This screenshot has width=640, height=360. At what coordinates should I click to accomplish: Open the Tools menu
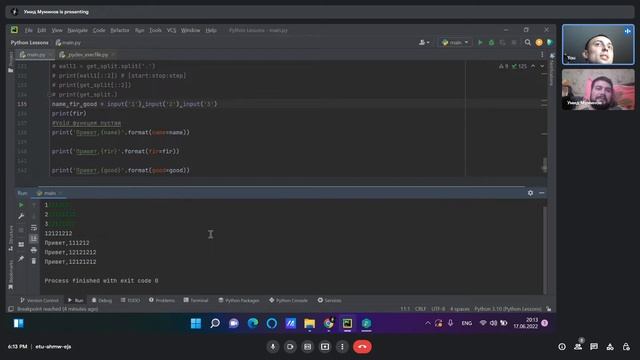[x=155, y=30]
